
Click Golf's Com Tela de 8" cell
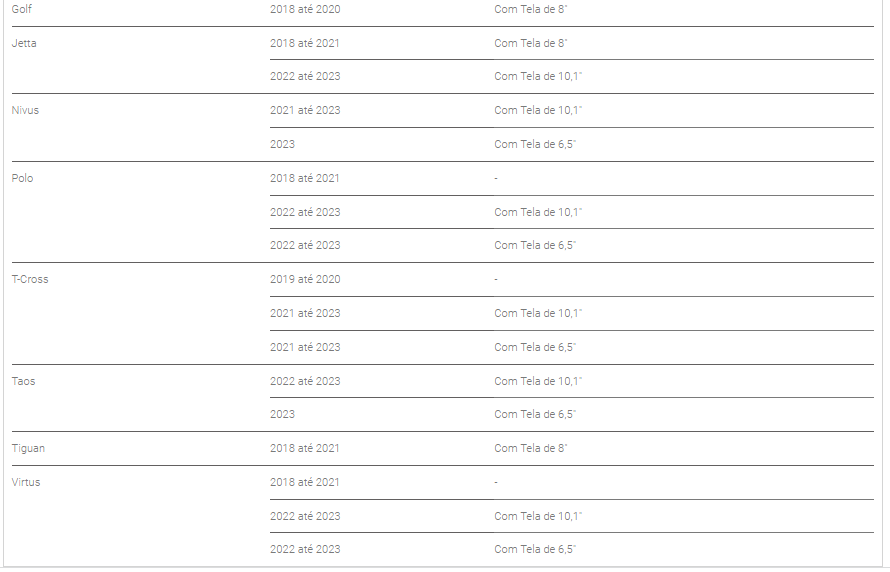(531, 9)
